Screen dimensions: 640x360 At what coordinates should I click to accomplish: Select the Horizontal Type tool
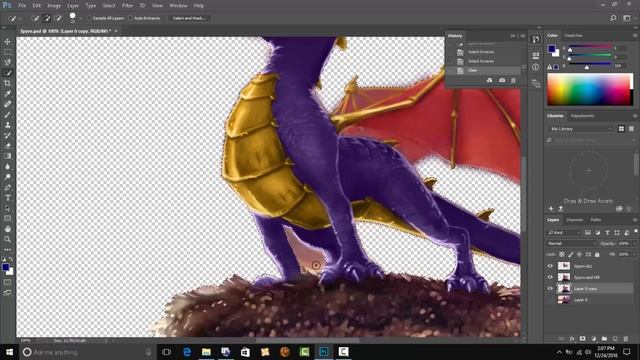coord(7,198)
